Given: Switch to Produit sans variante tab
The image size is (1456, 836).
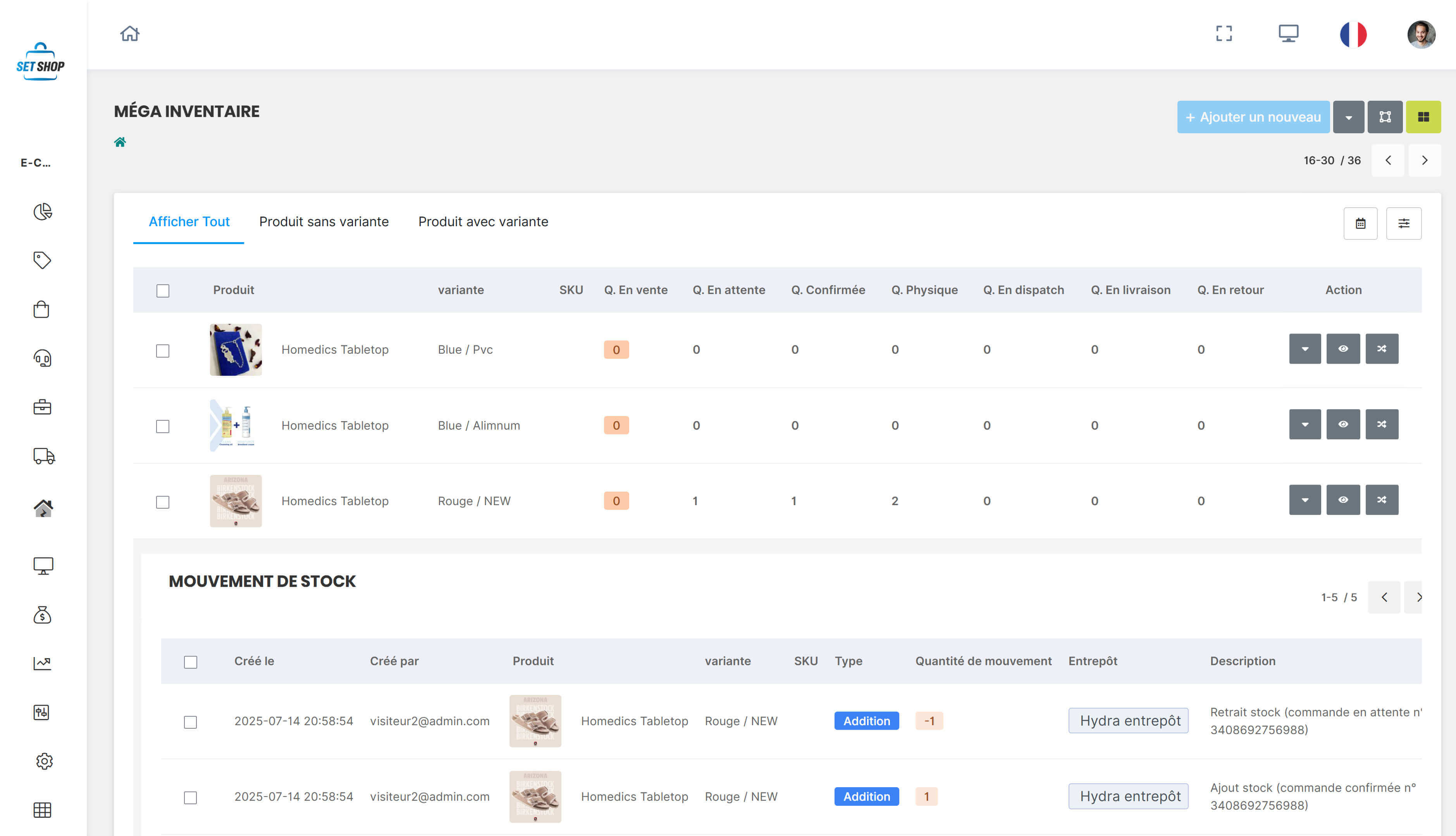Looking at the screenshot, I should (323, 222).
